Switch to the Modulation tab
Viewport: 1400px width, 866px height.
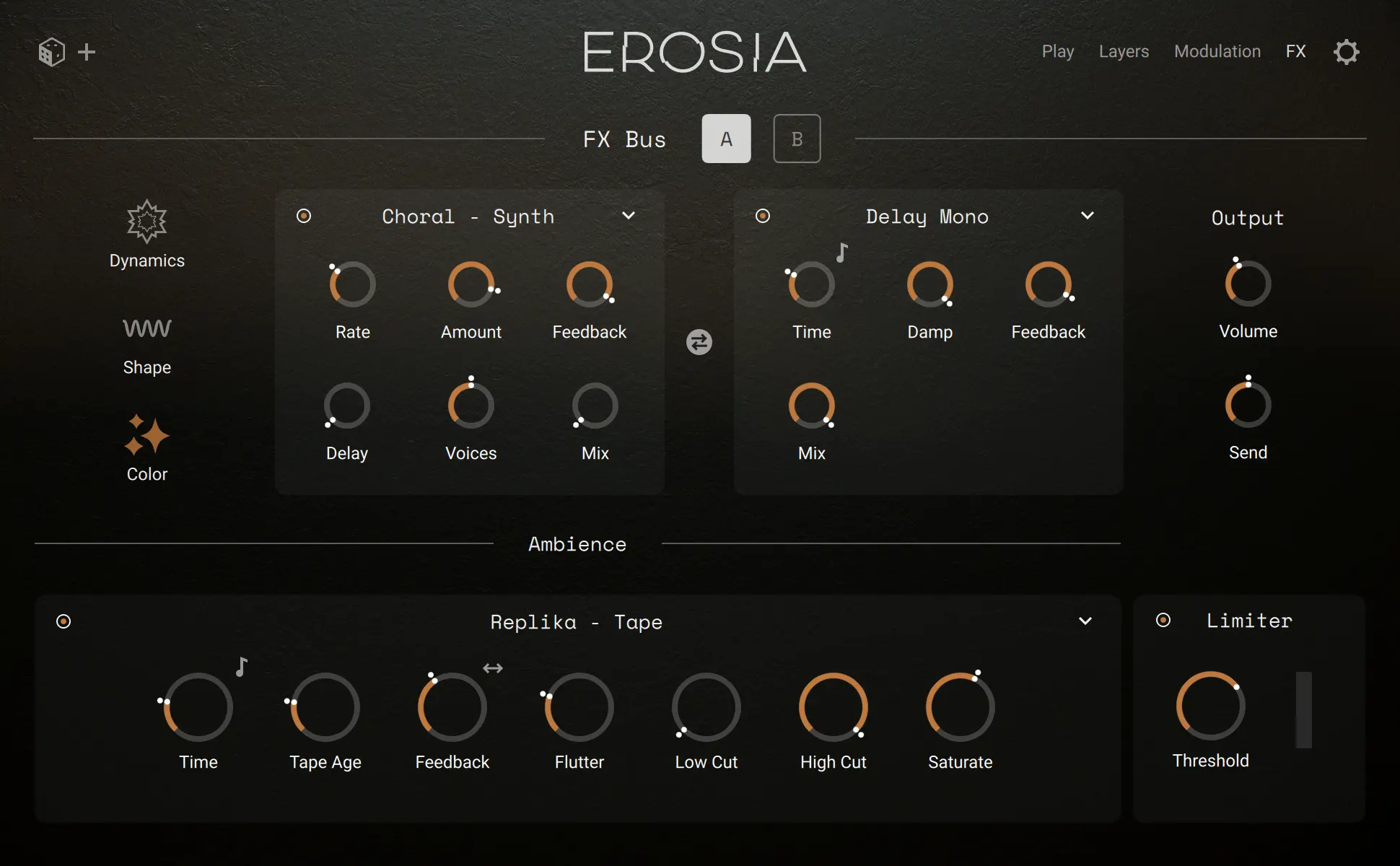pyautogui.click(x=1217, y=51)
